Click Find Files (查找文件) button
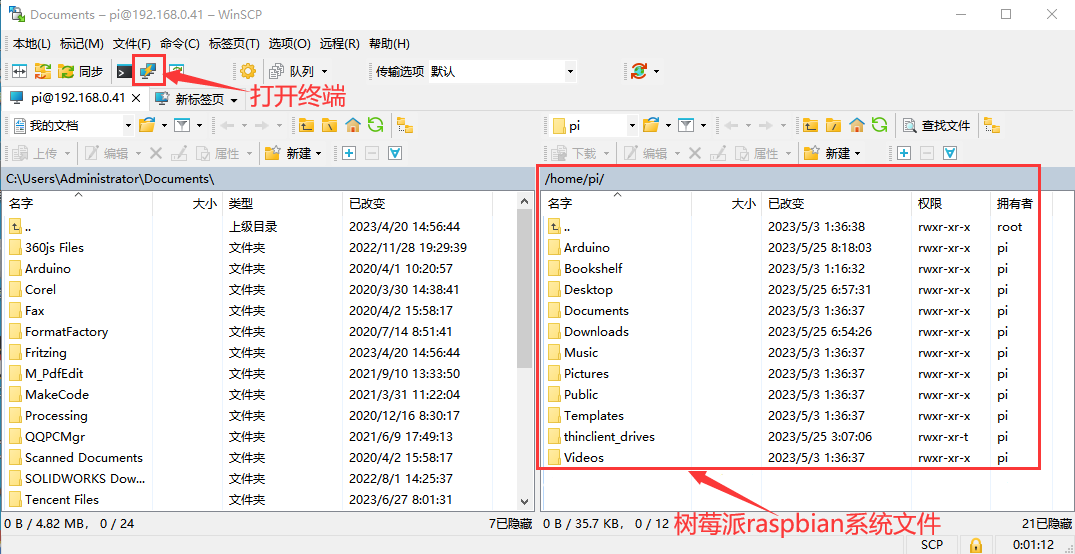This screenshot has width=1075, height=554. 936,125
